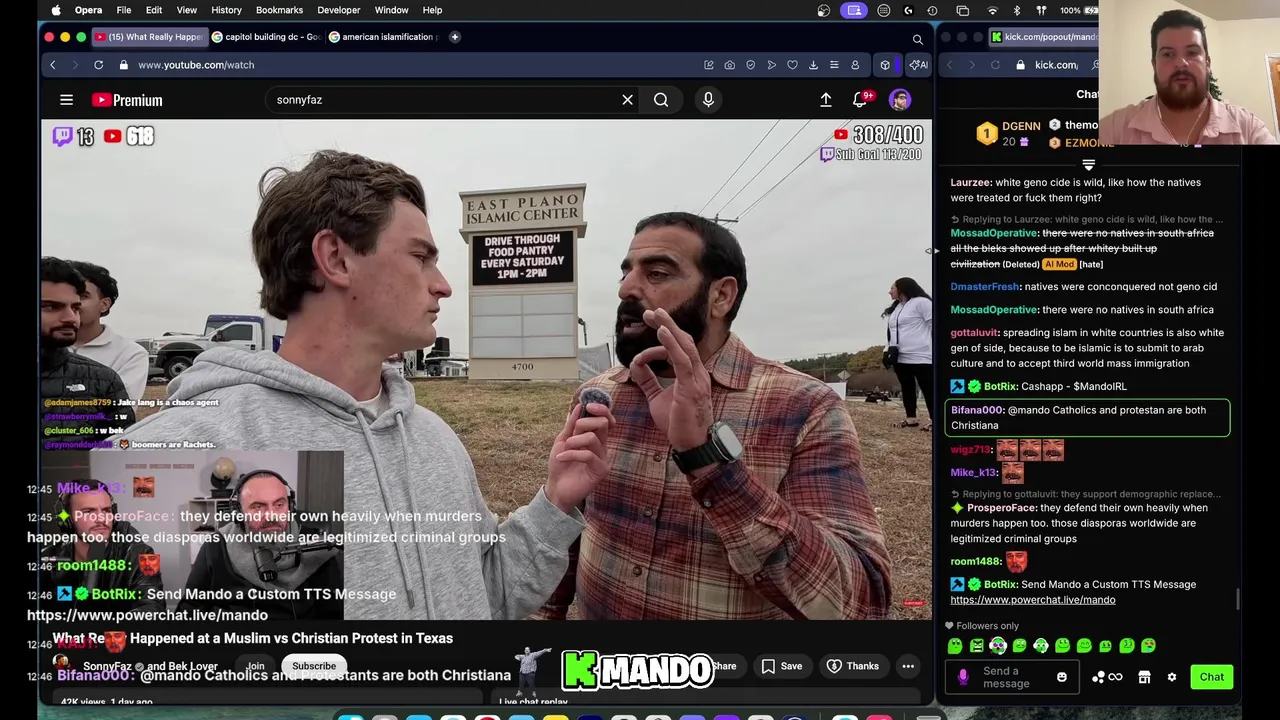Viewport: 1280px width, 720px height.
Task: Open macOS Wi-Fi status menu
Action: tap(992, 10)
